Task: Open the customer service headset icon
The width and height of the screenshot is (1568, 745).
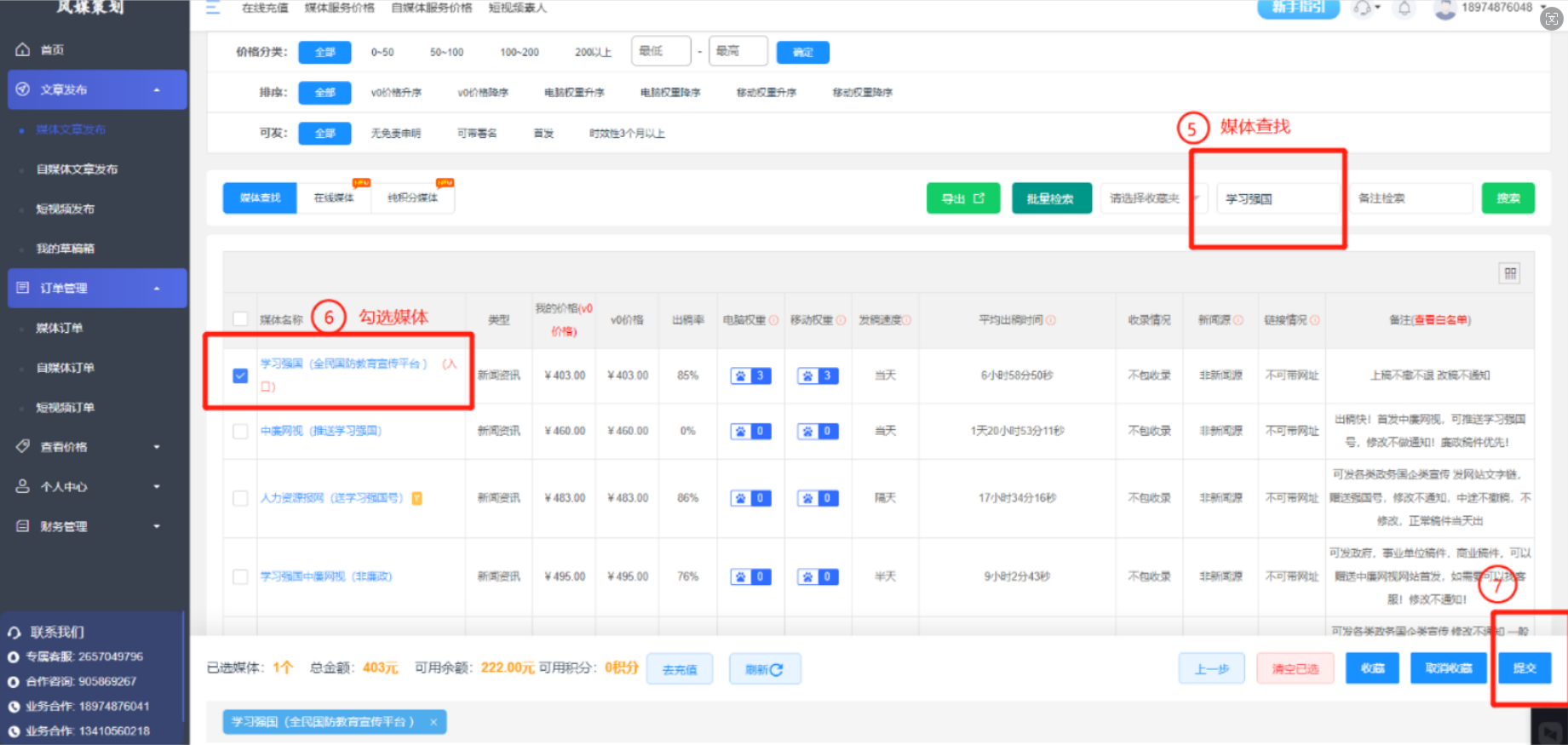Action: pyautogui.click(x=1363, y=9)
